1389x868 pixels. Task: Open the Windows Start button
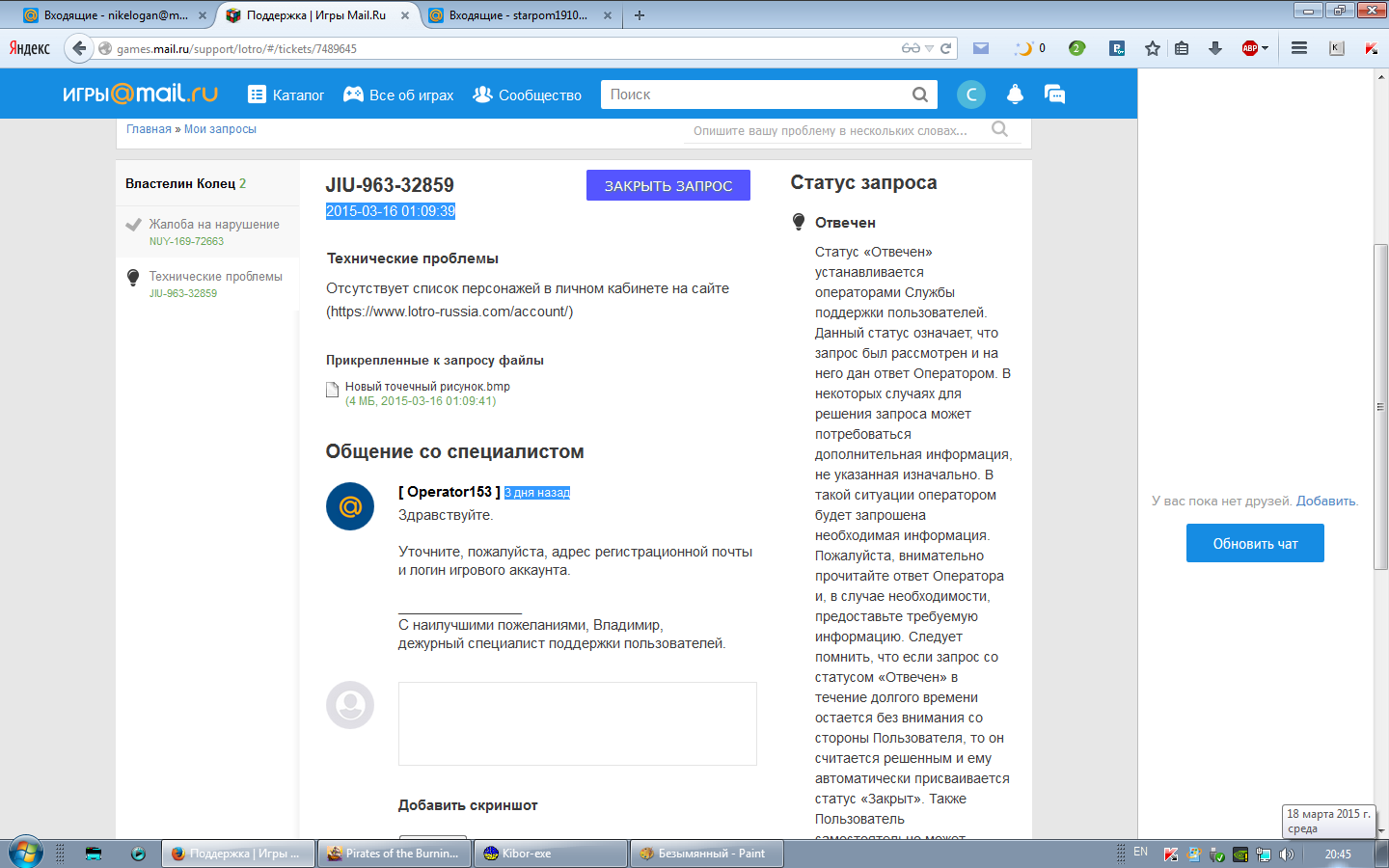pos(26,854)
